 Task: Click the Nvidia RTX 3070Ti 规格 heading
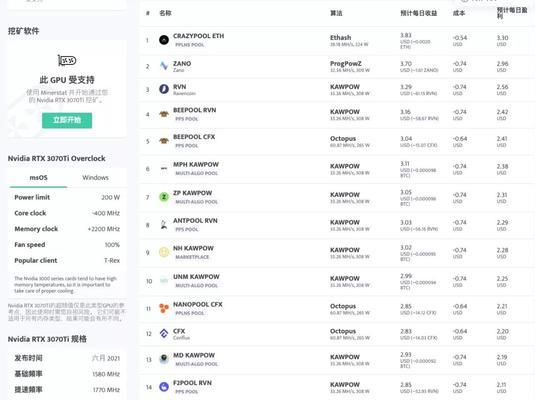[x=47, y=339]
